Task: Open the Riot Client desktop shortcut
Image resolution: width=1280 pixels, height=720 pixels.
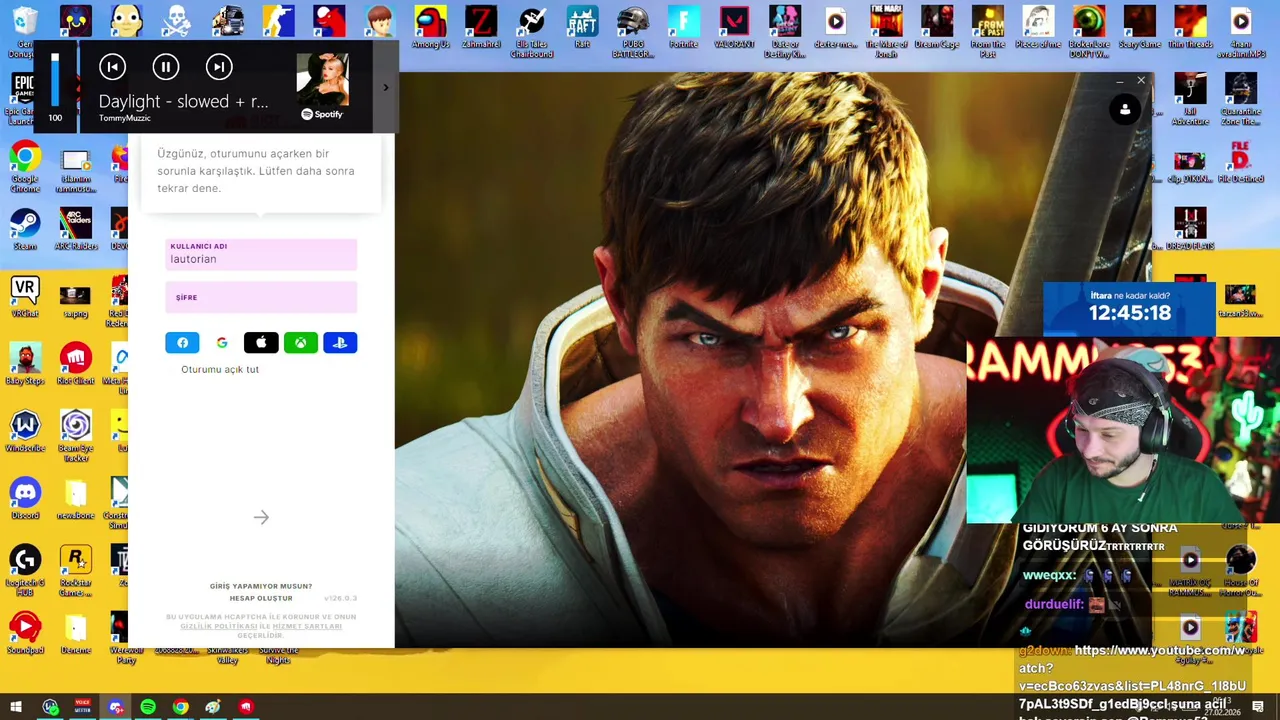Action: [76, 364]
